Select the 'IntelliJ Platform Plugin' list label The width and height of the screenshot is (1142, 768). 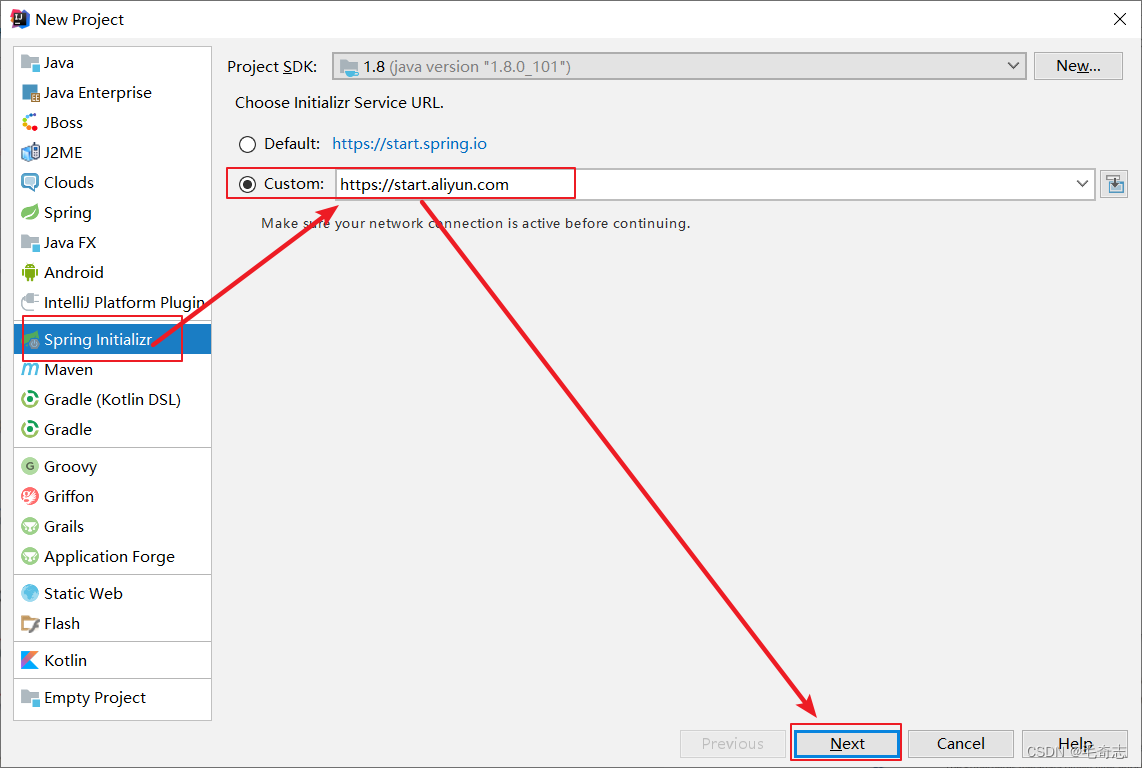coord(125,302)
